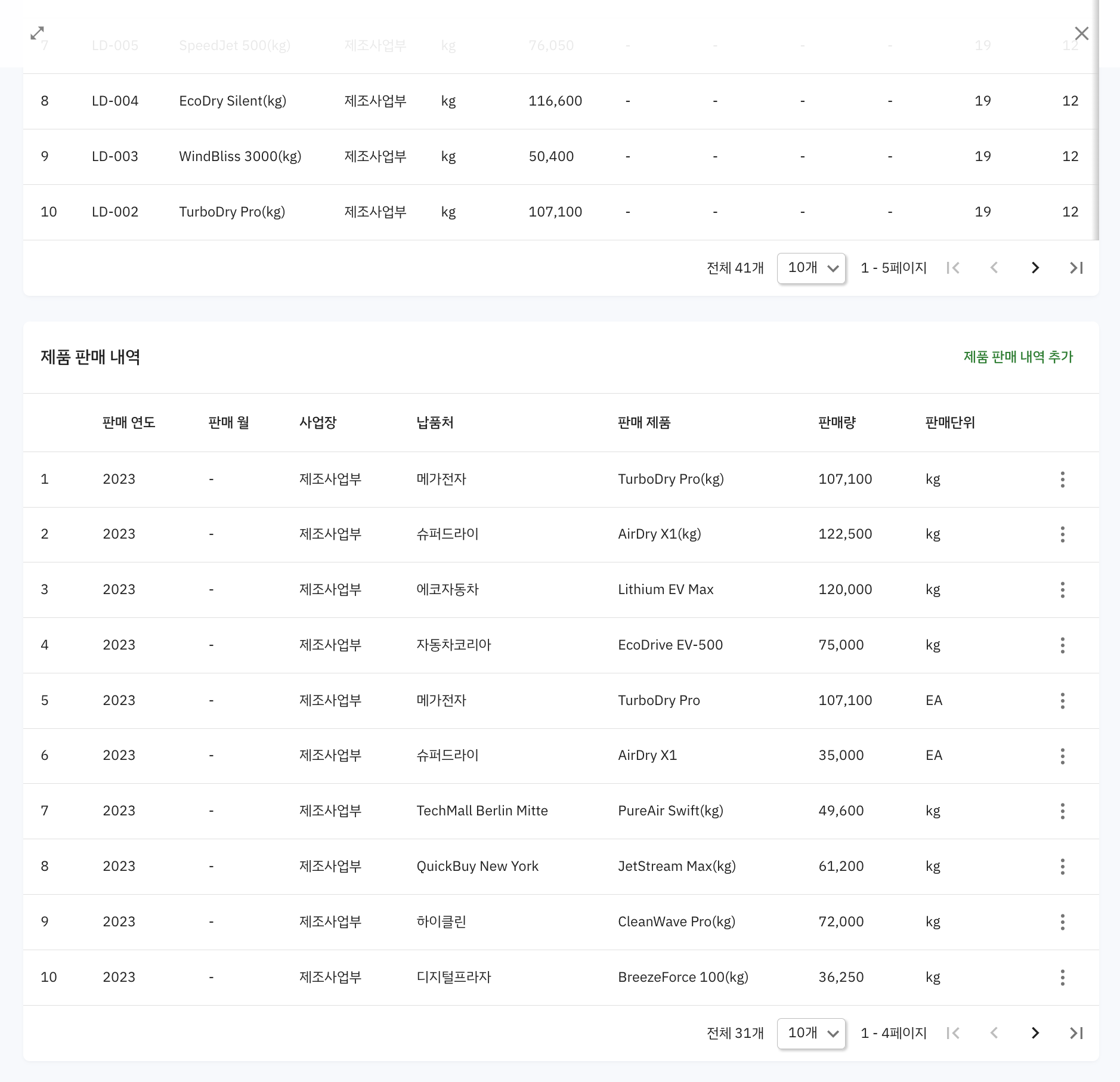The image size is (1120, 1082).
Task: Expand the panel with the fullscreen arrows icon
Action: click(x=37, y=33)
